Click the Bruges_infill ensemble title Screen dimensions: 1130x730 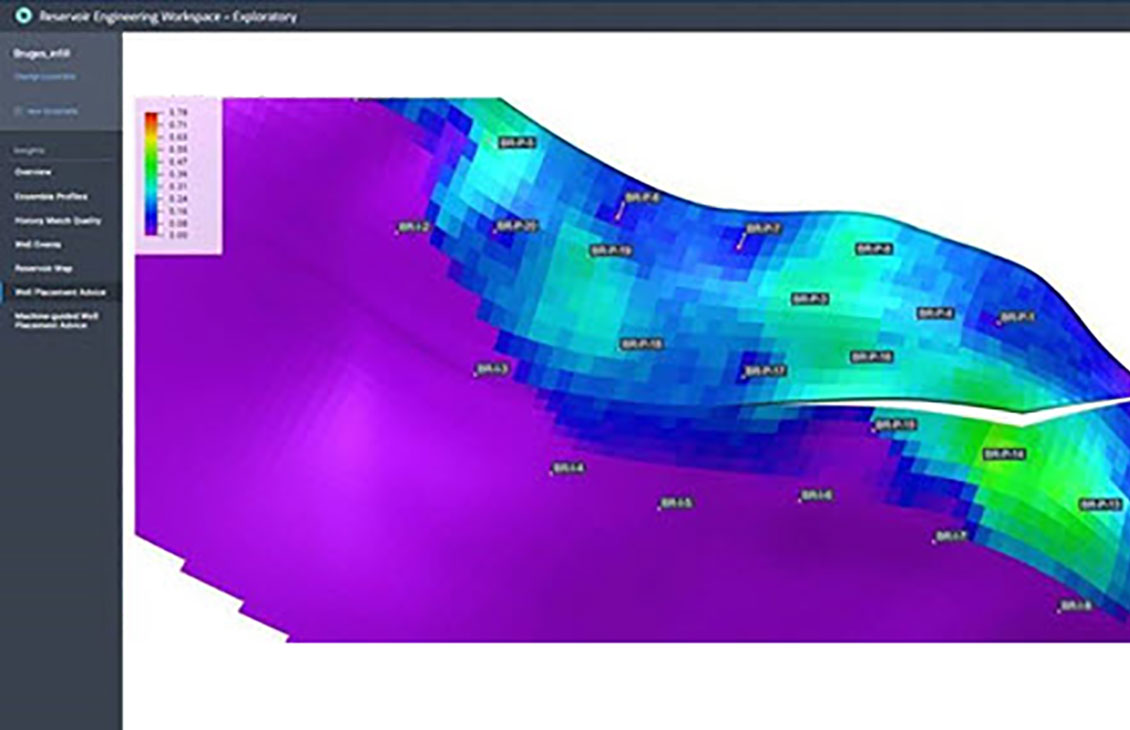(39, 56)
